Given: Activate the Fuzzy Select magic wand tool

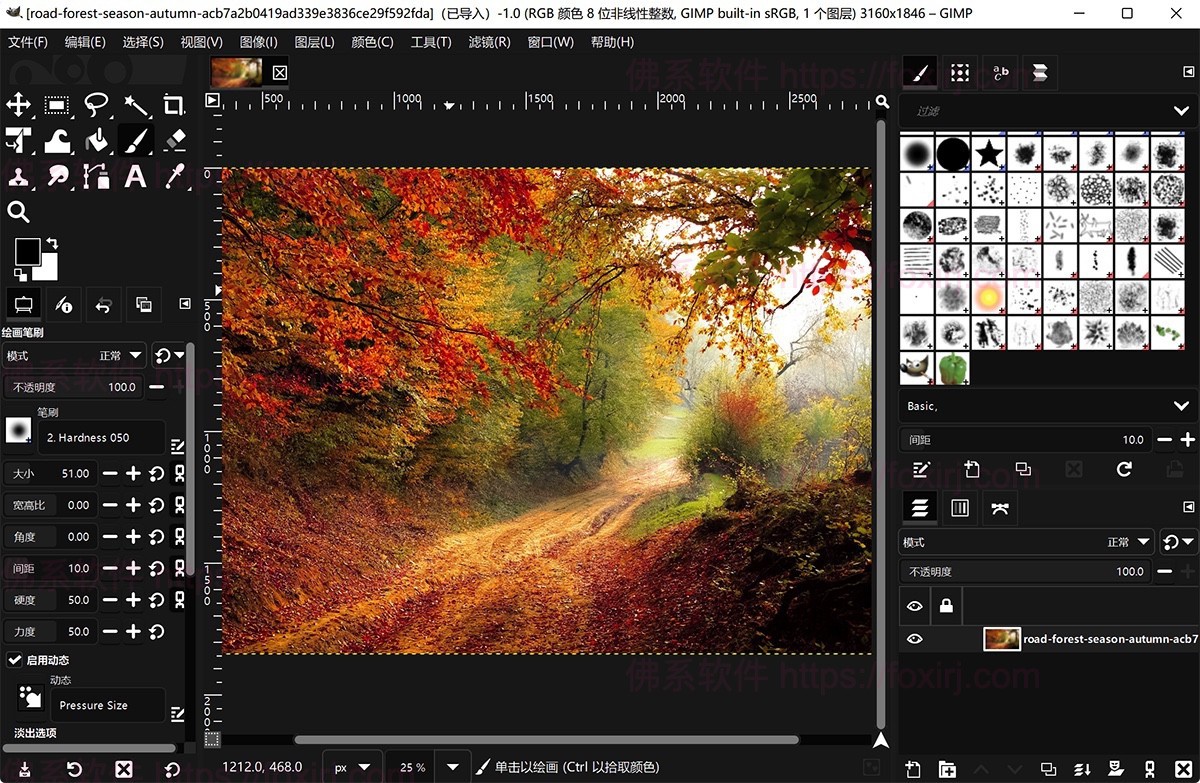Looking at the screenshot, I should [x=135, y=105].
